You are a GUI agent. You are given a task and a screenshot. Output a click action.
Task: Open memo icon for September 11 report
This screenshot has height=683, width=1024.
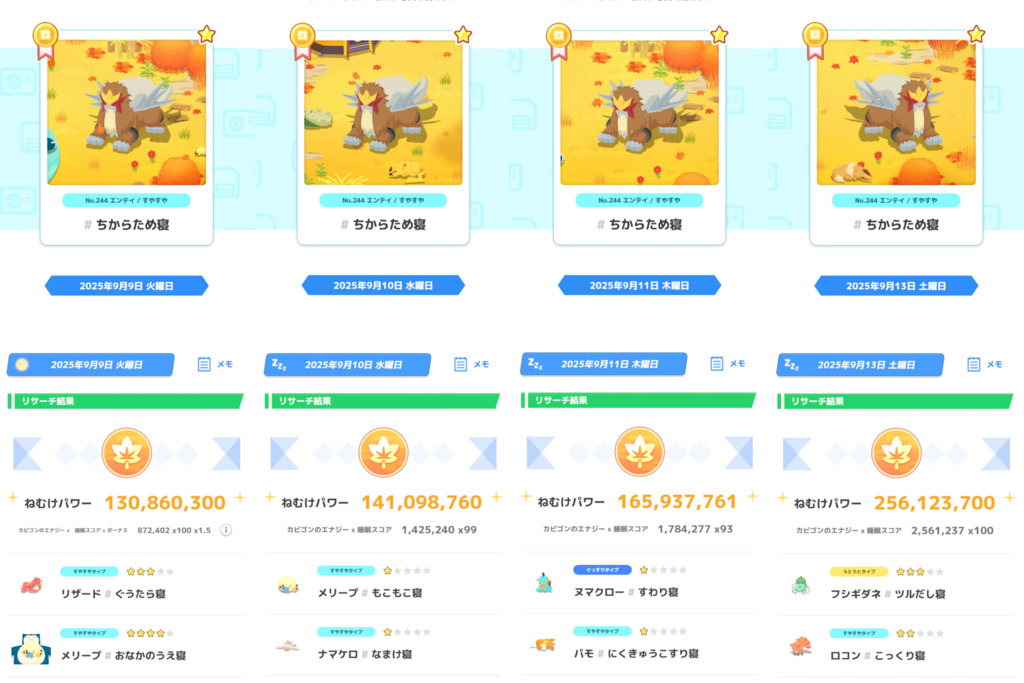(727, 364)
